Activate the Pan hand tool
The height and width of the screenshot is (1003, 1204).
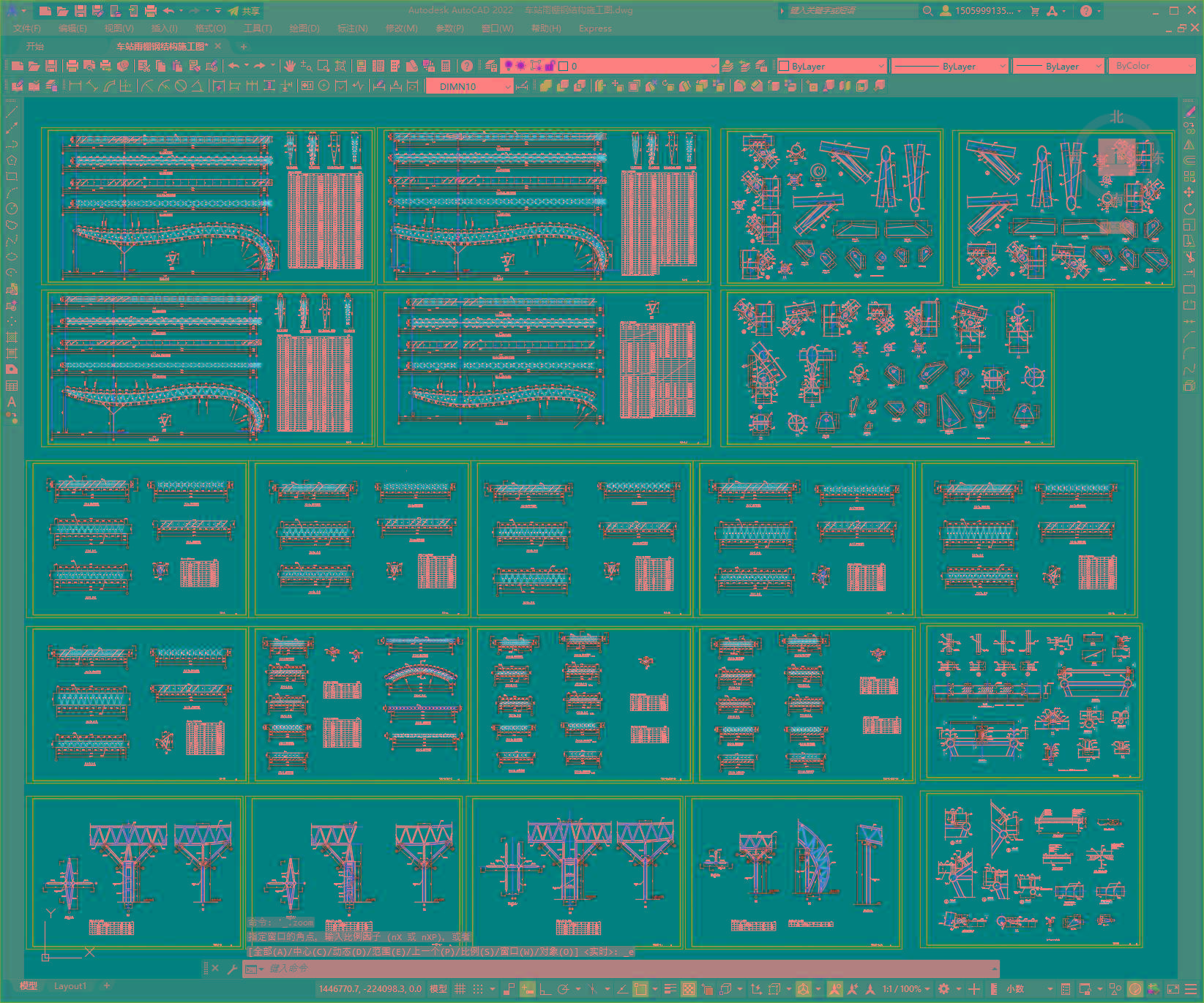click(290, 66)
